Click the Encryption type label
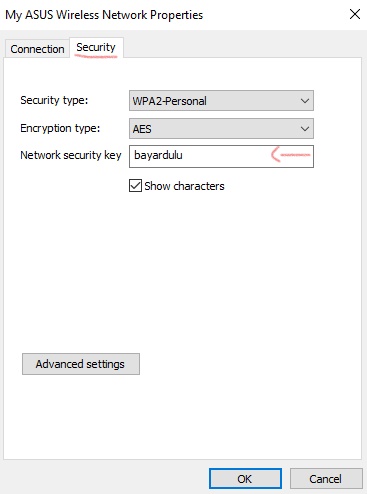 click(60, 128)
